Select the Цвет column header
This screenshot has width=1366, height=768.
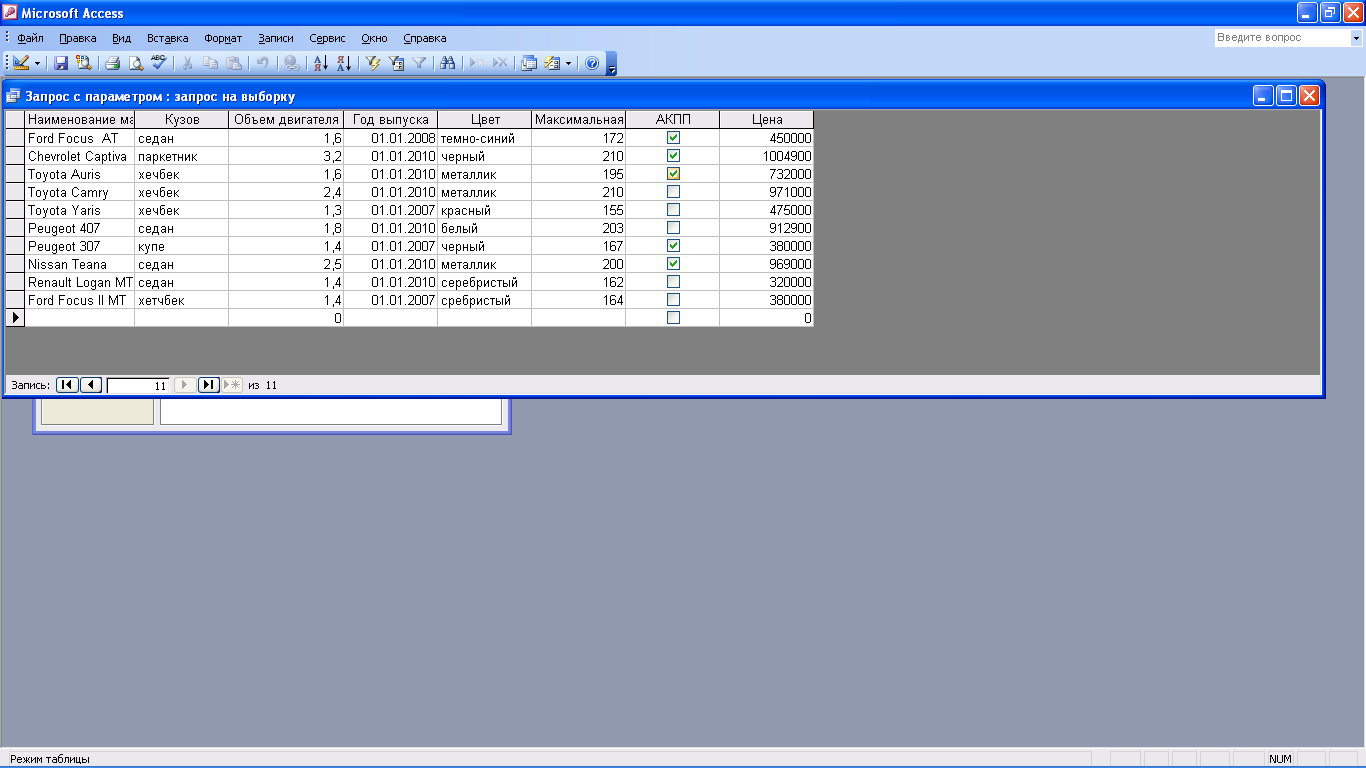(x=485, y=120)
